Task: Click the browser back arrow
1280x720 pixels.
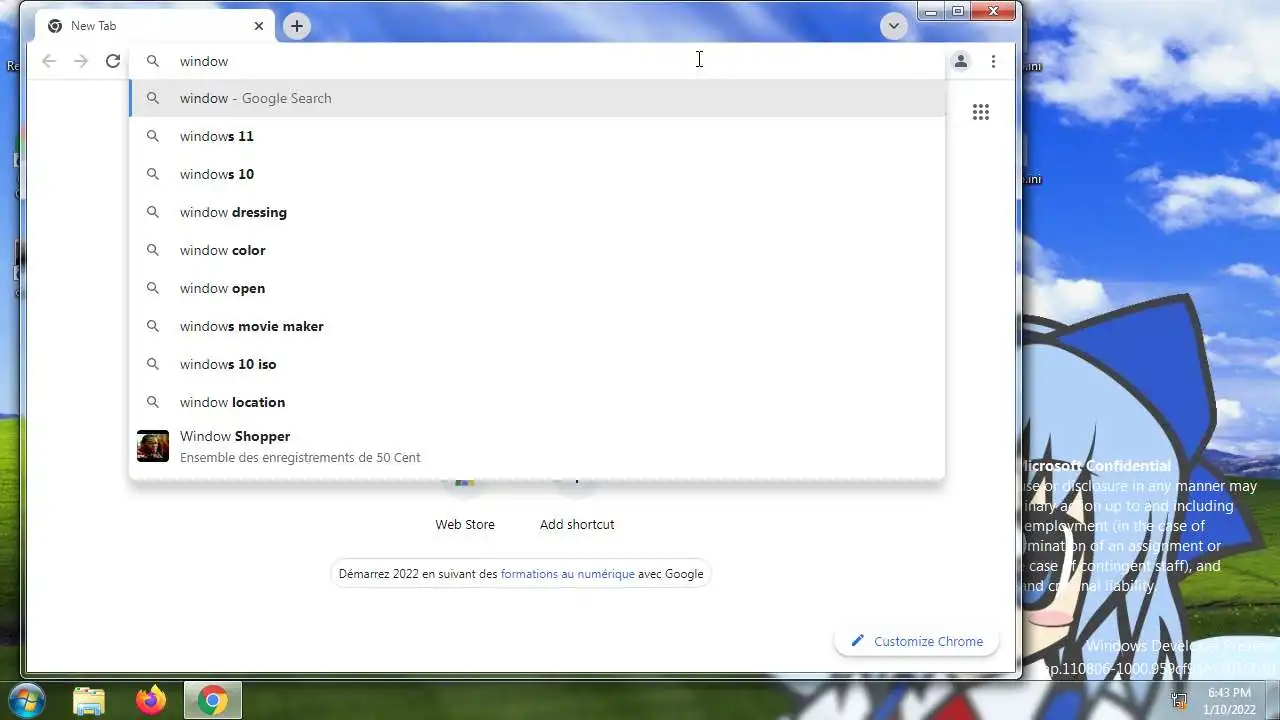Action: [49, 61]
